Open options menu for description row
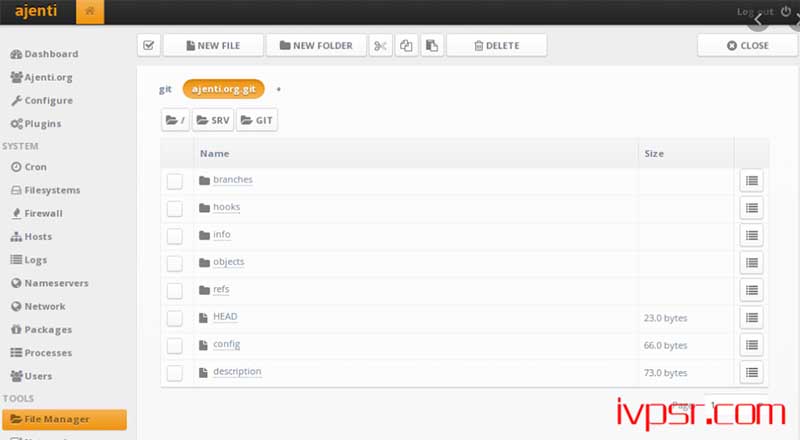800x440 pixels. [752, 373]
